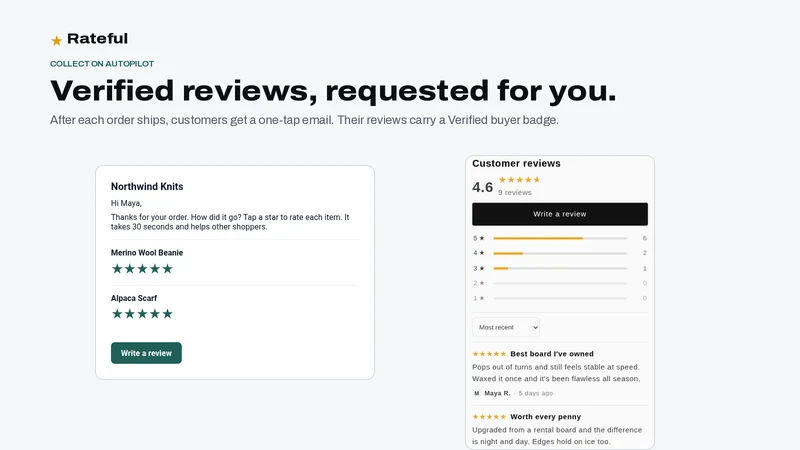The image size is (800, 450).
Task: Click Maya R. avatar icon
Action: click(477, 393)
